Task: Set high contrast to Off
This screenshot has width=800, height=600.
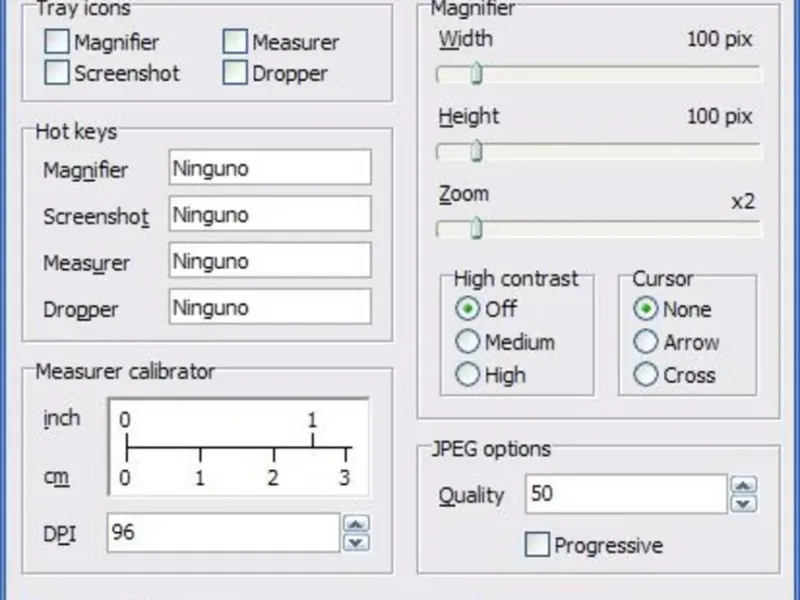Action: (467, 309)
